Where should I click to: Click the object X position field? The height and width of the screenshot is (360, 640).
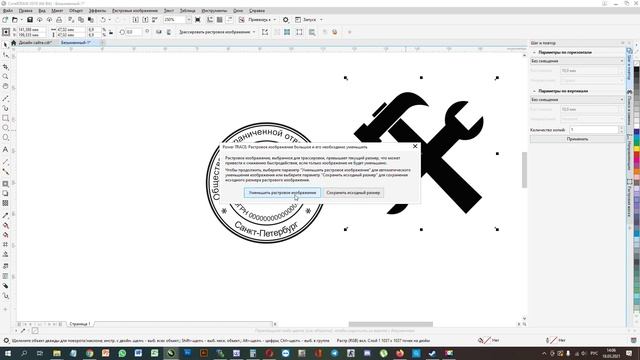pos(31,30)
